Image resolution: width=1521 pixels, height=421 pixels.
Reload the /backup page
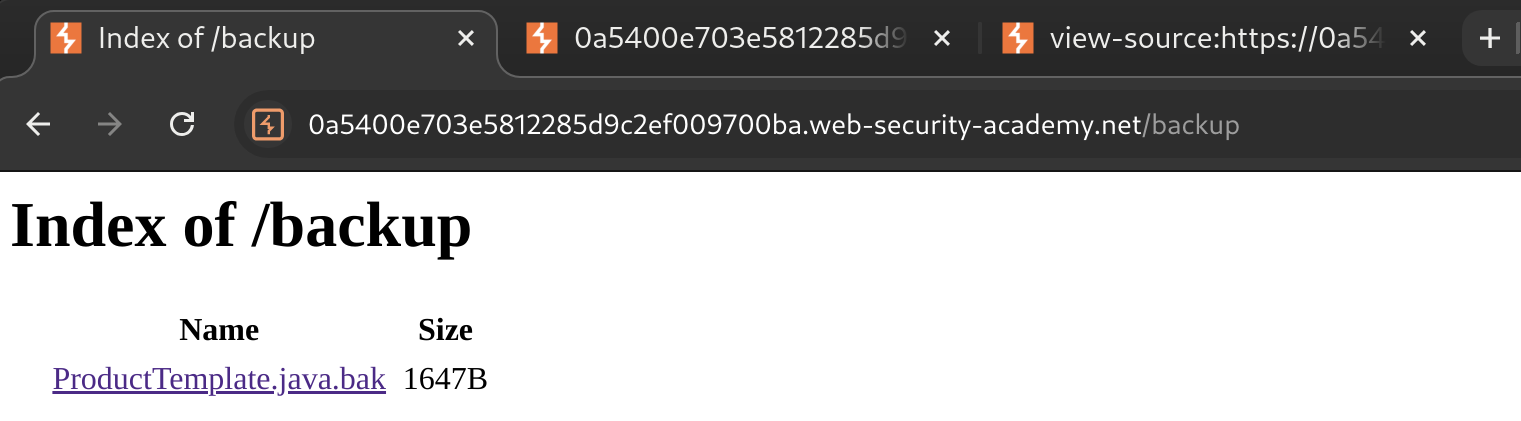[182, 124]
